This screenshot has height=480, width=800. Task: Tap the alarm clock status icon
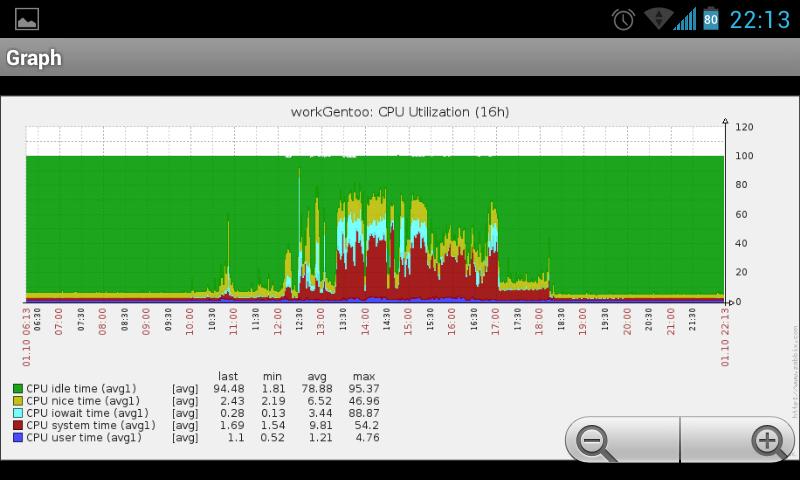pyautogui.click(x=623, y=19)
